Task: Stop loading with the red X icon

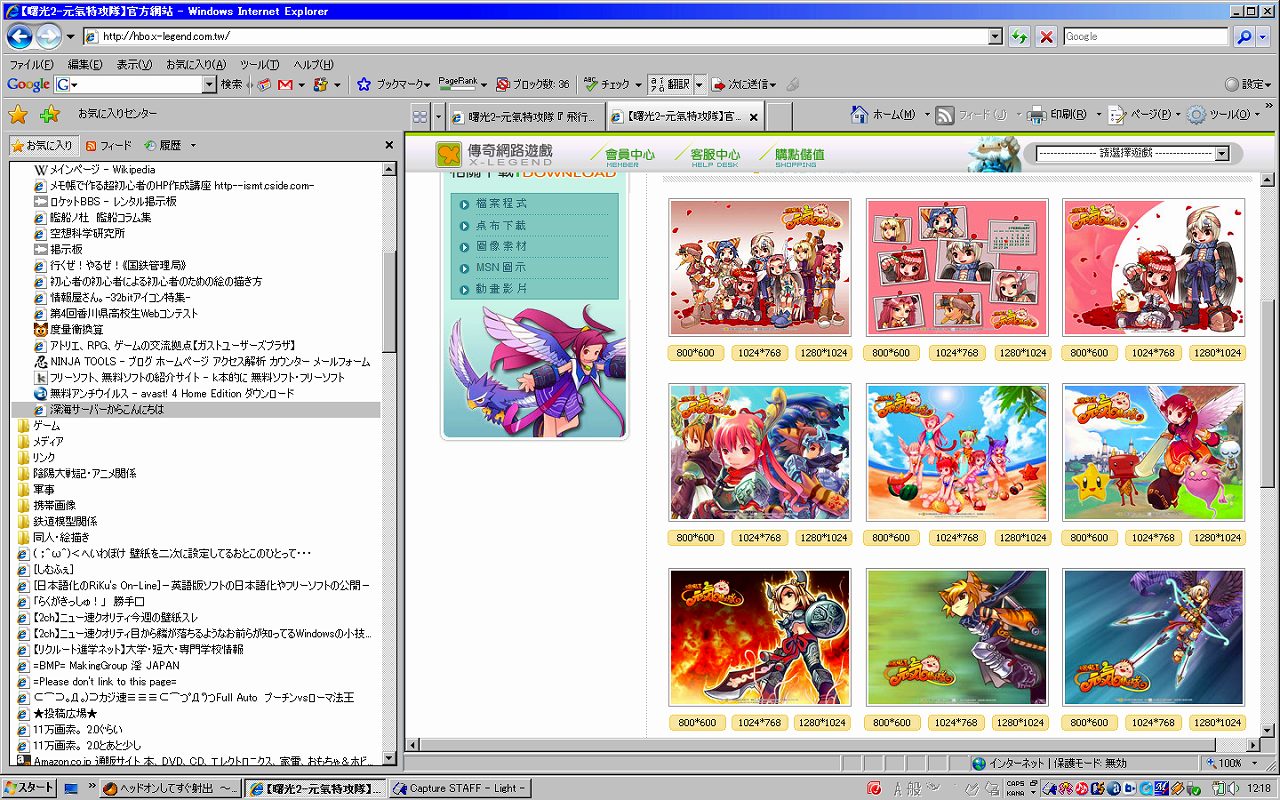Action: point(1046,37)
